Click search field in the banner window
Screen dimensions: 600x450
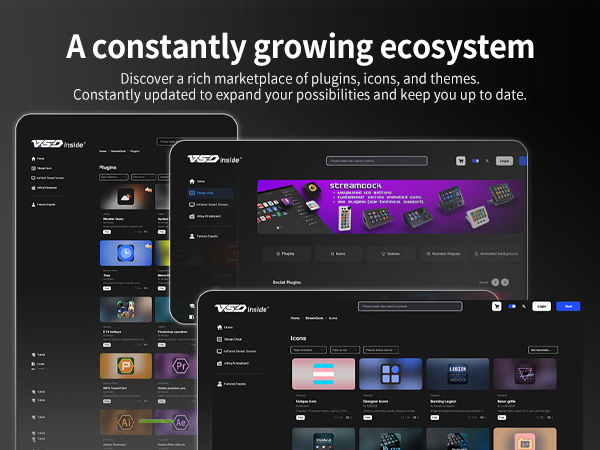click(377, 161)
